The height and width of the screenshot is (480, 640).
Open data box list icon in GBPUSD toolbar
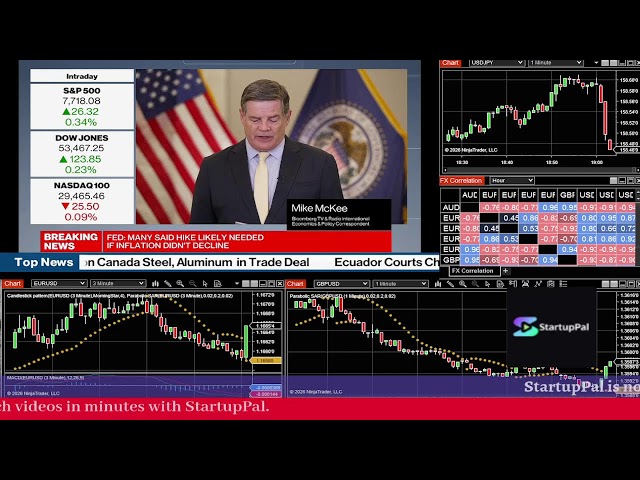[x=563, y=284]
